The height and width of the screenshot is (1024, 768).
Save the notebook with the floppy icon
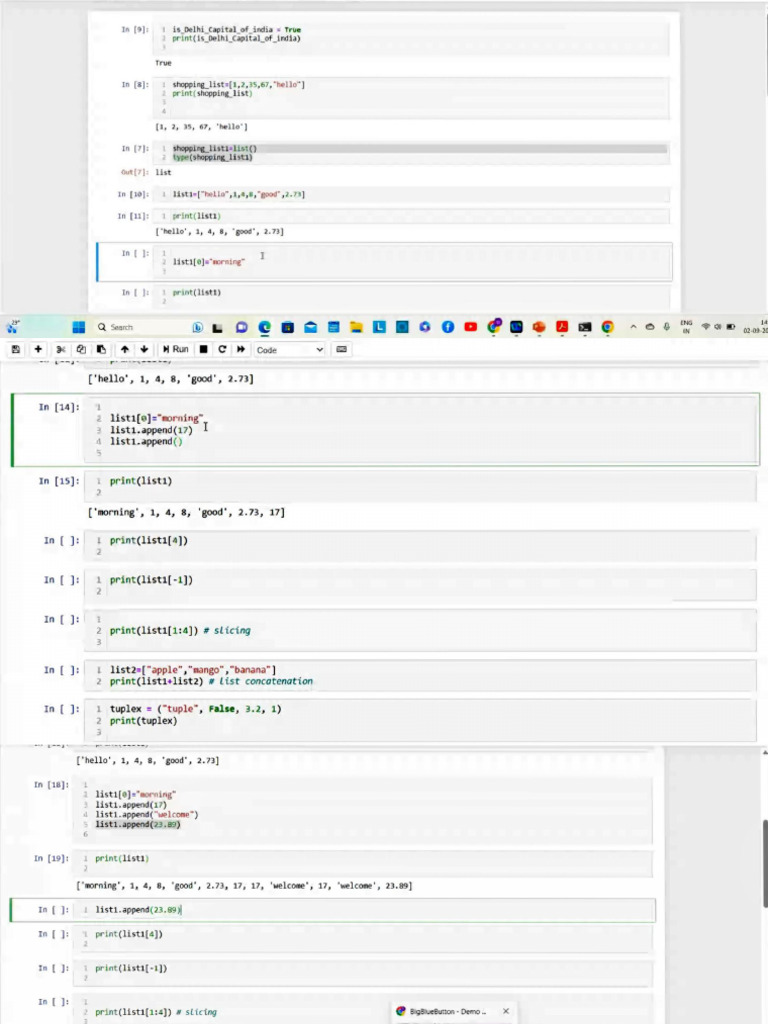[16, 349]
